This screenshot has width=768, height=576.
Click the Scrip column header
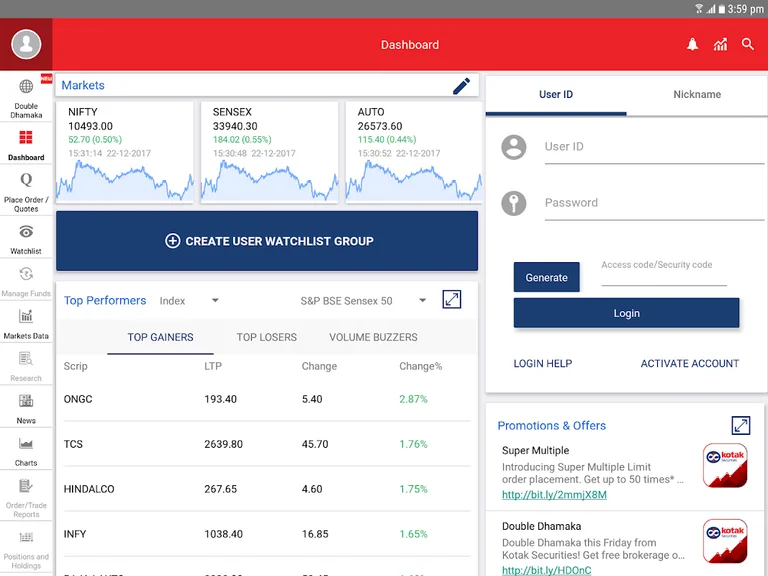point(75,366)
